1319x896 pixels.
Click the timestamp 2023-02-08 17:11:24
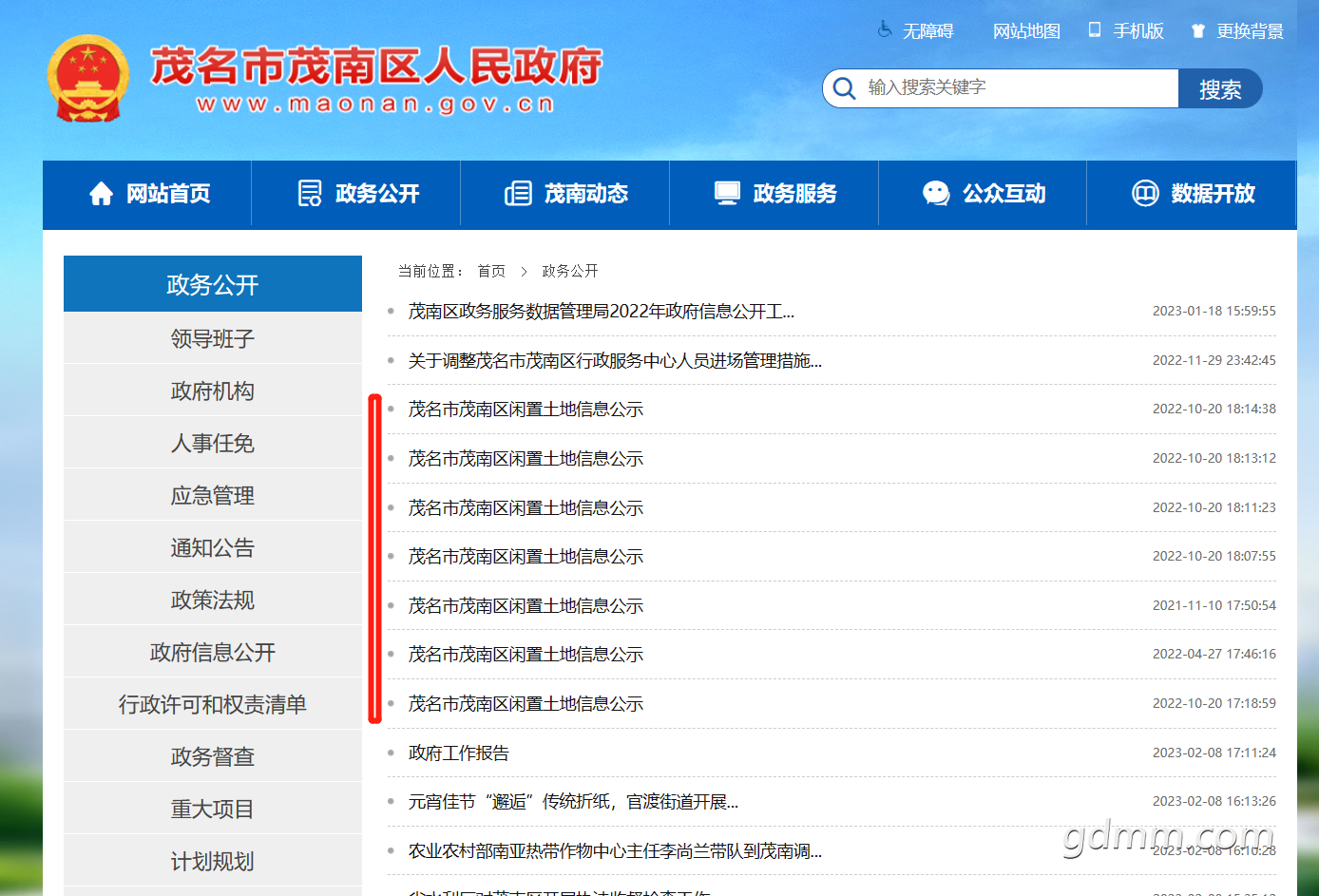1214,753
